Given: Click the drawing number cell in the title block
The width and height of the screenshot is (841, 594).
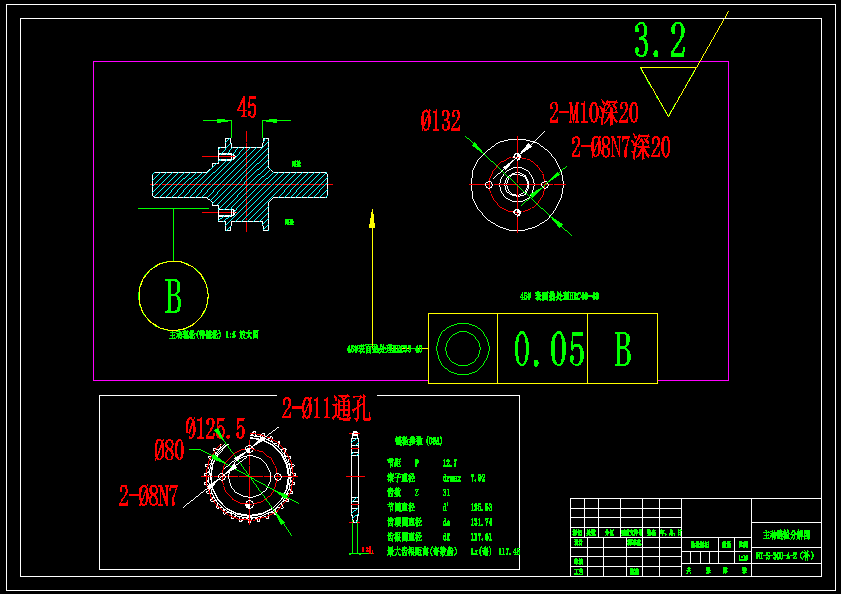Looking at the screenshot, I should tap(786, 556).
